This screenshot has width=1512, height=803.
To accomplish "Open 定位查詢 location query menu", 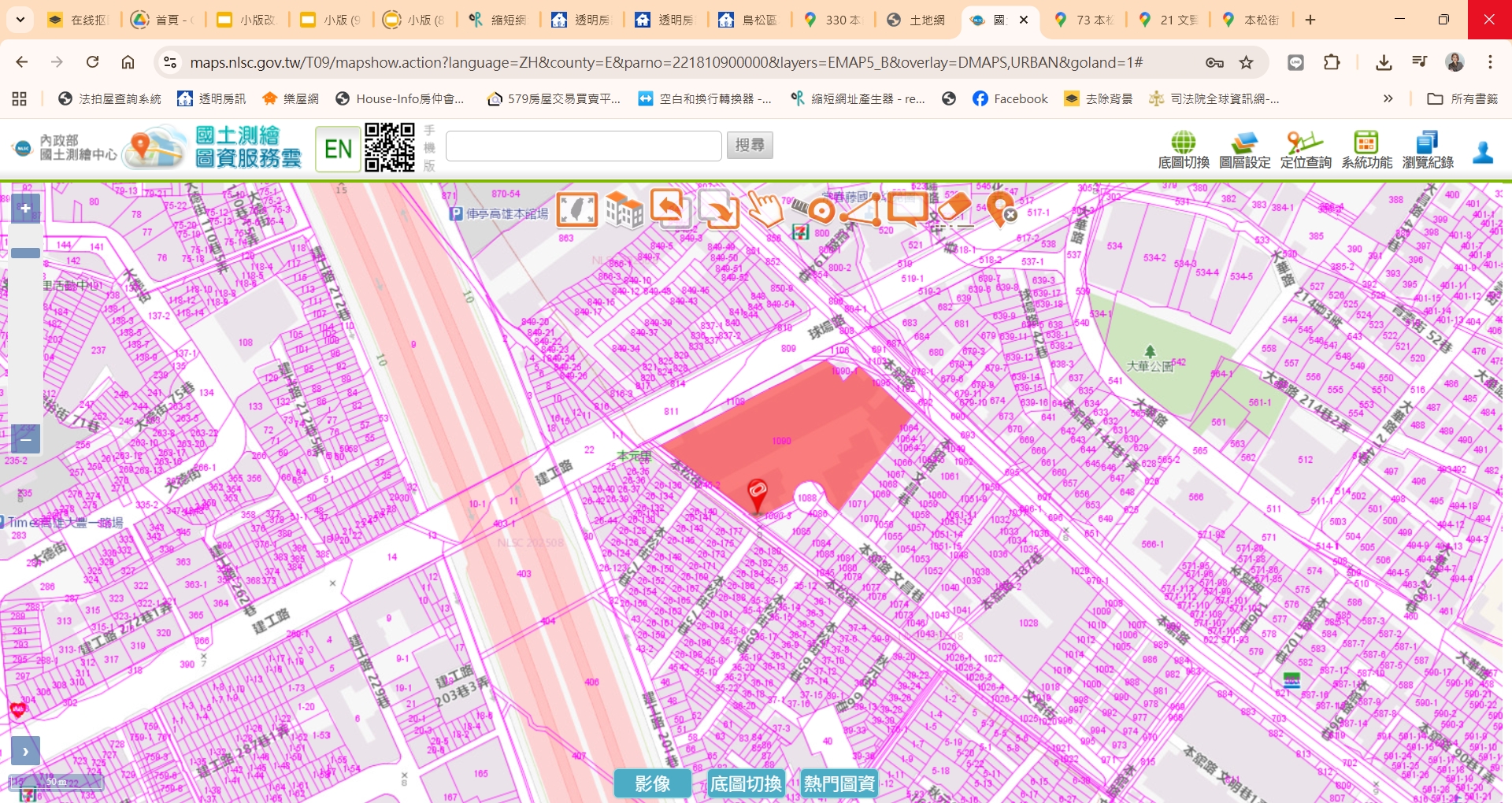I will (1305, 150).
